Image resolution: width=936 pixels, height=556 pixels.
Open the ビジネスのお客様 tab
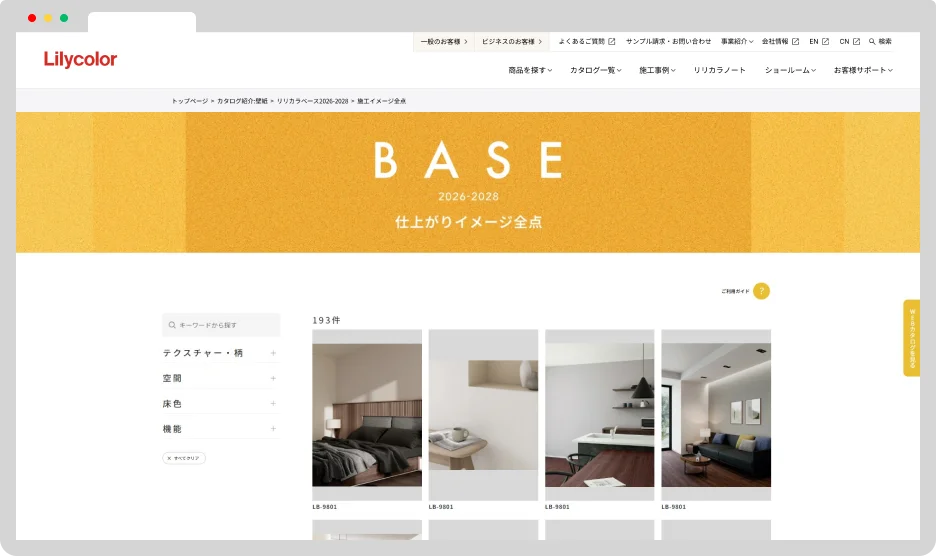point(512,41)
